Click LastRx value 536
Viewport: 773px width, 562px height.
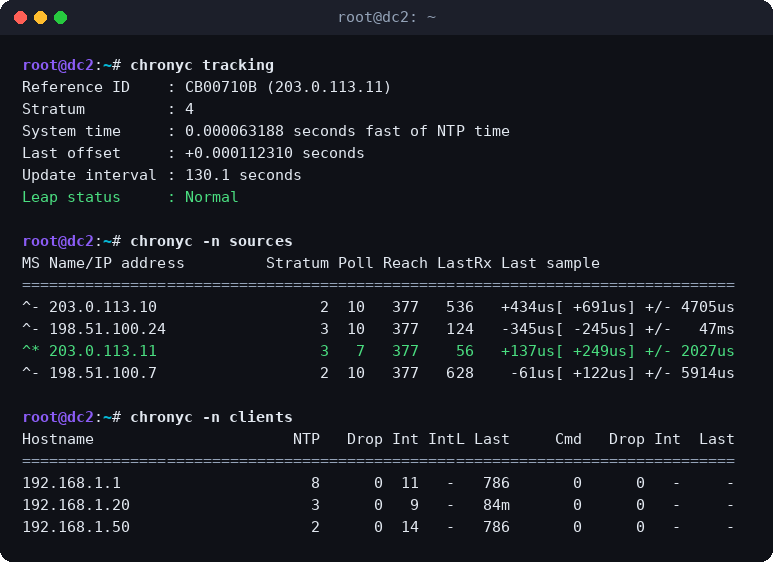459,307
